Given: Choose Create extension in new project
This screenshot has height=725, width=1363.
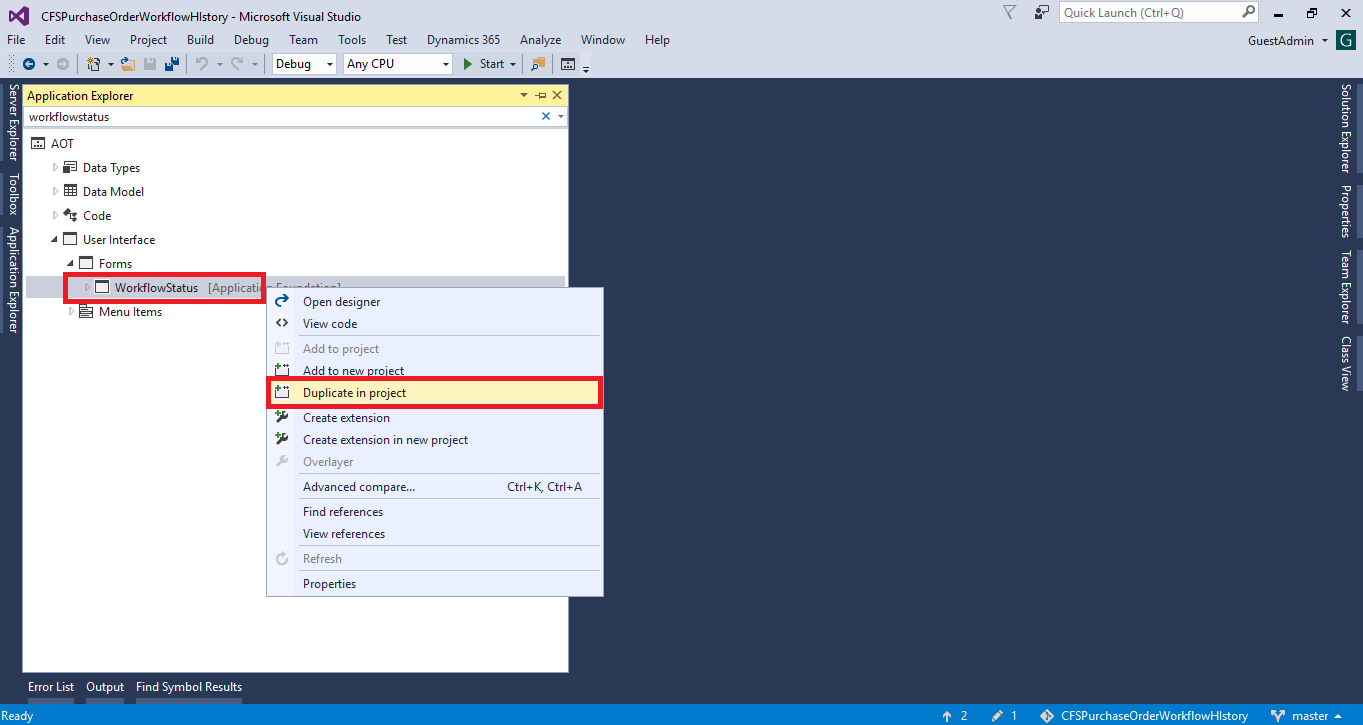Looking at the screenshot, I should point(435,439).
